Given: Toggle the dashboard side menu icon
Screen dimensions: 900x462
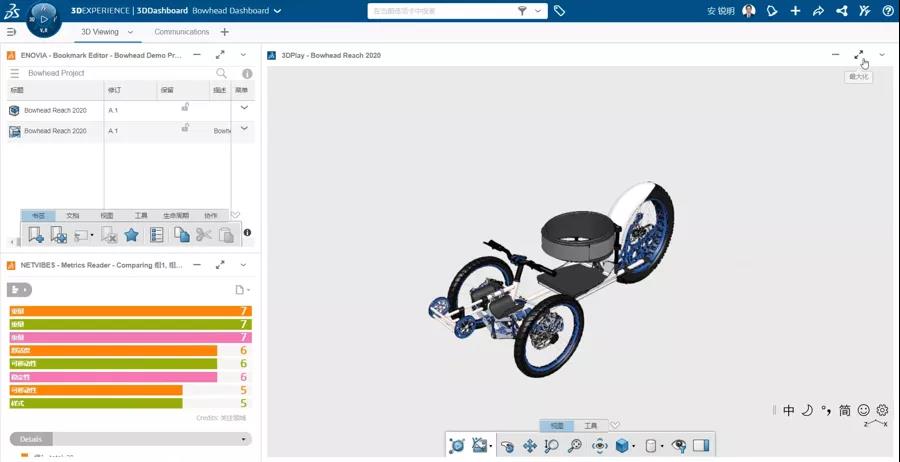Looking at the screenshot, I should point(11,32).
